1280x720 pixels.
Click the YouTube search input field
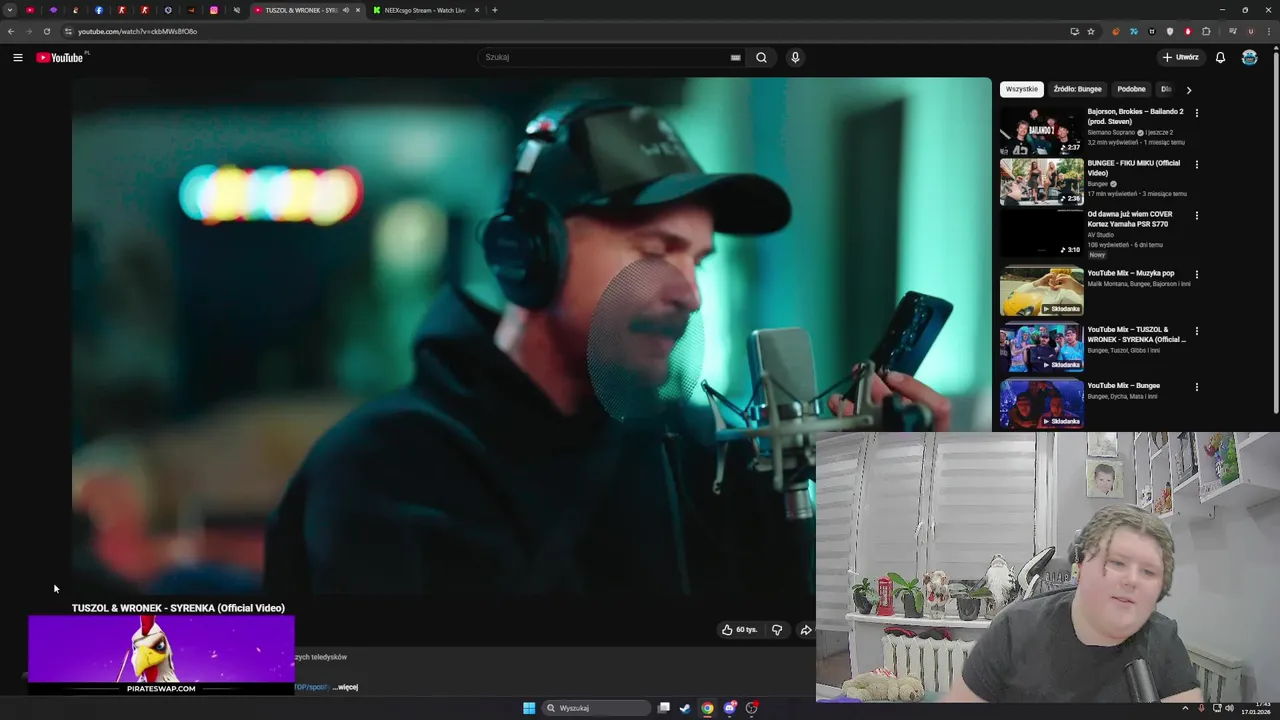pos(605,57)
